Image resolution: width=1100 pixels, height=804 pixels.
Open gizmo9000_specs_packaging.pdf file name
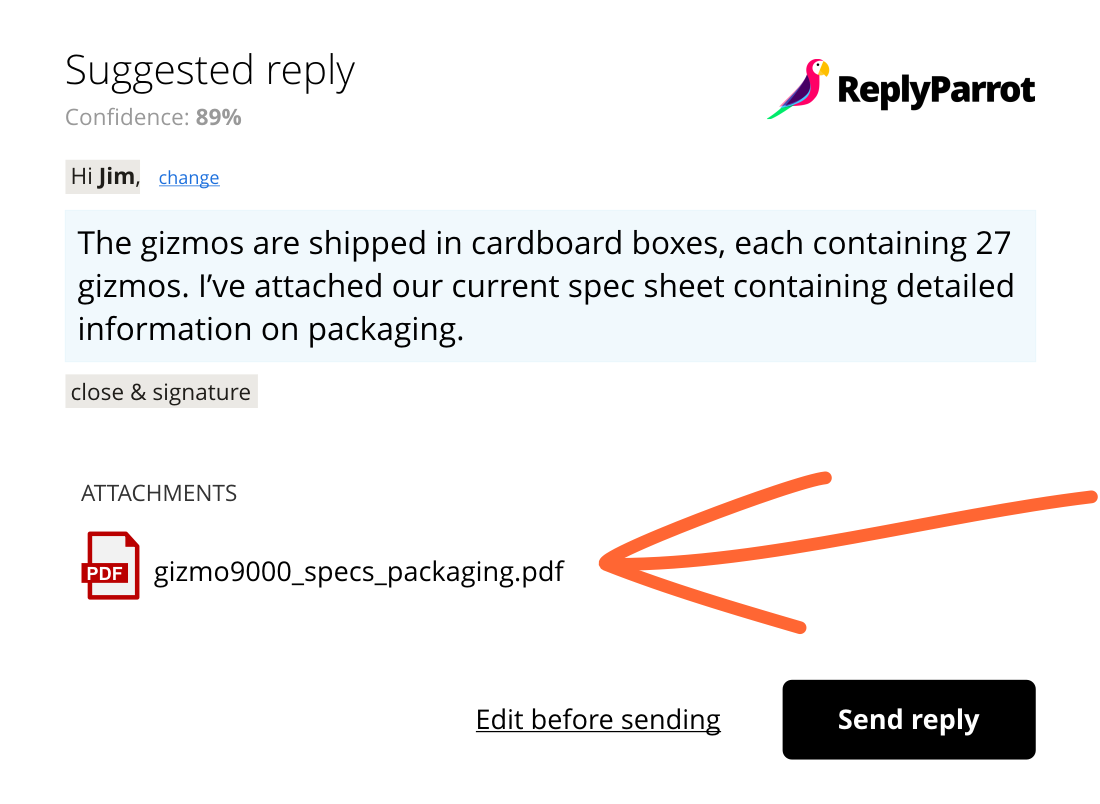coord(358,572)
